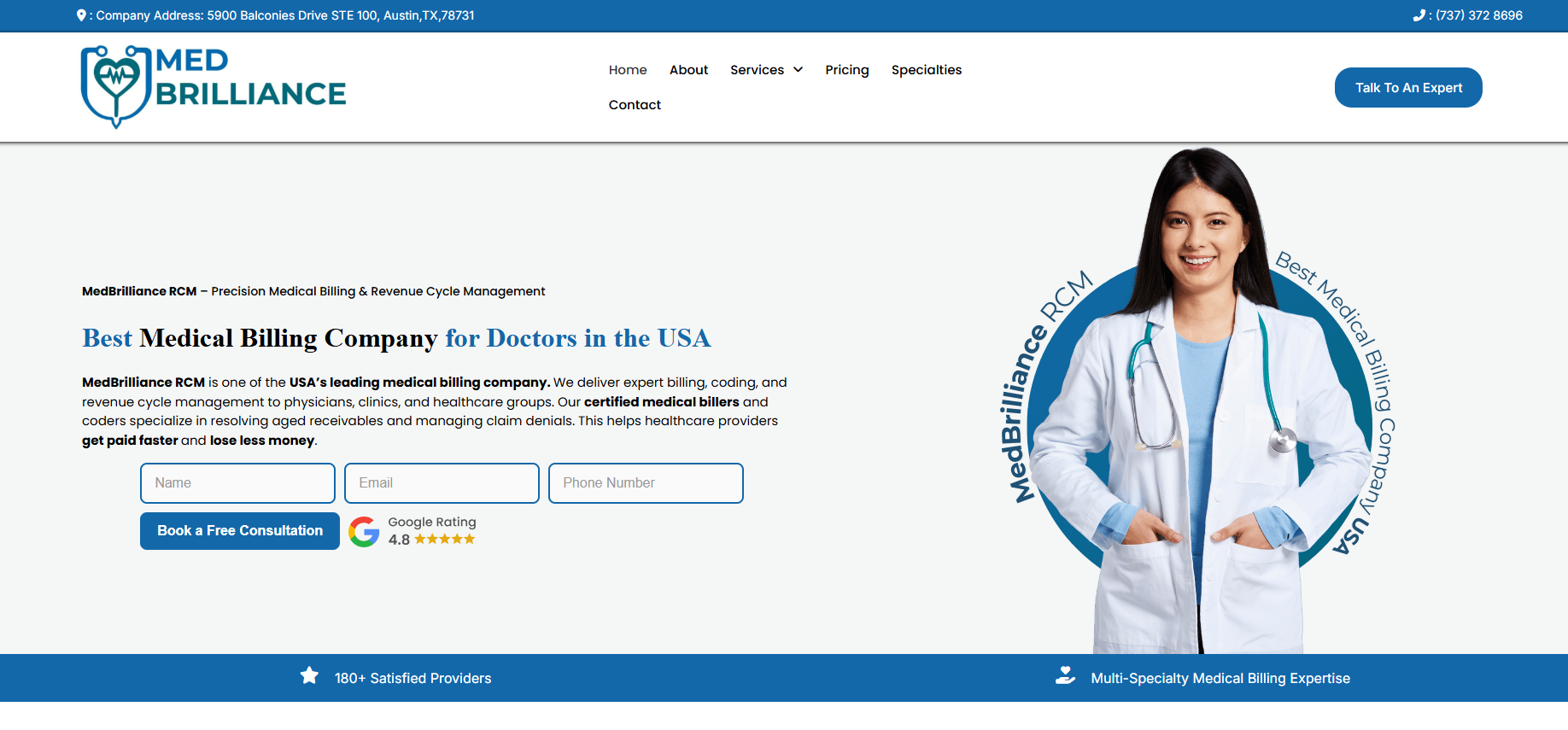Click into the Email field
The height and width of the screenshot is (730, 1568).
[442, 483]
